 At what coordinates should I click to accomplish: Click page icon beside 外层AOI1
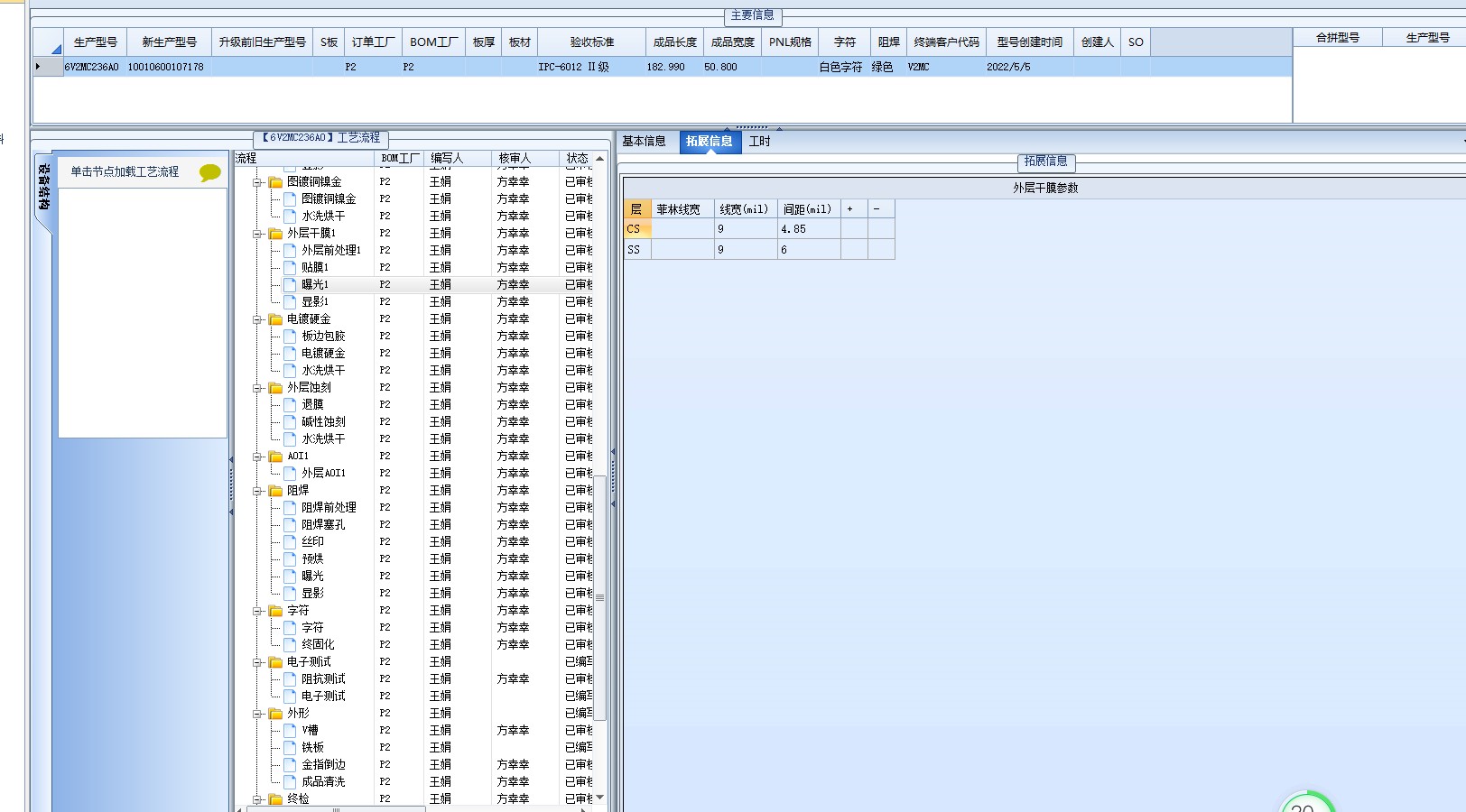click(290, 473)
